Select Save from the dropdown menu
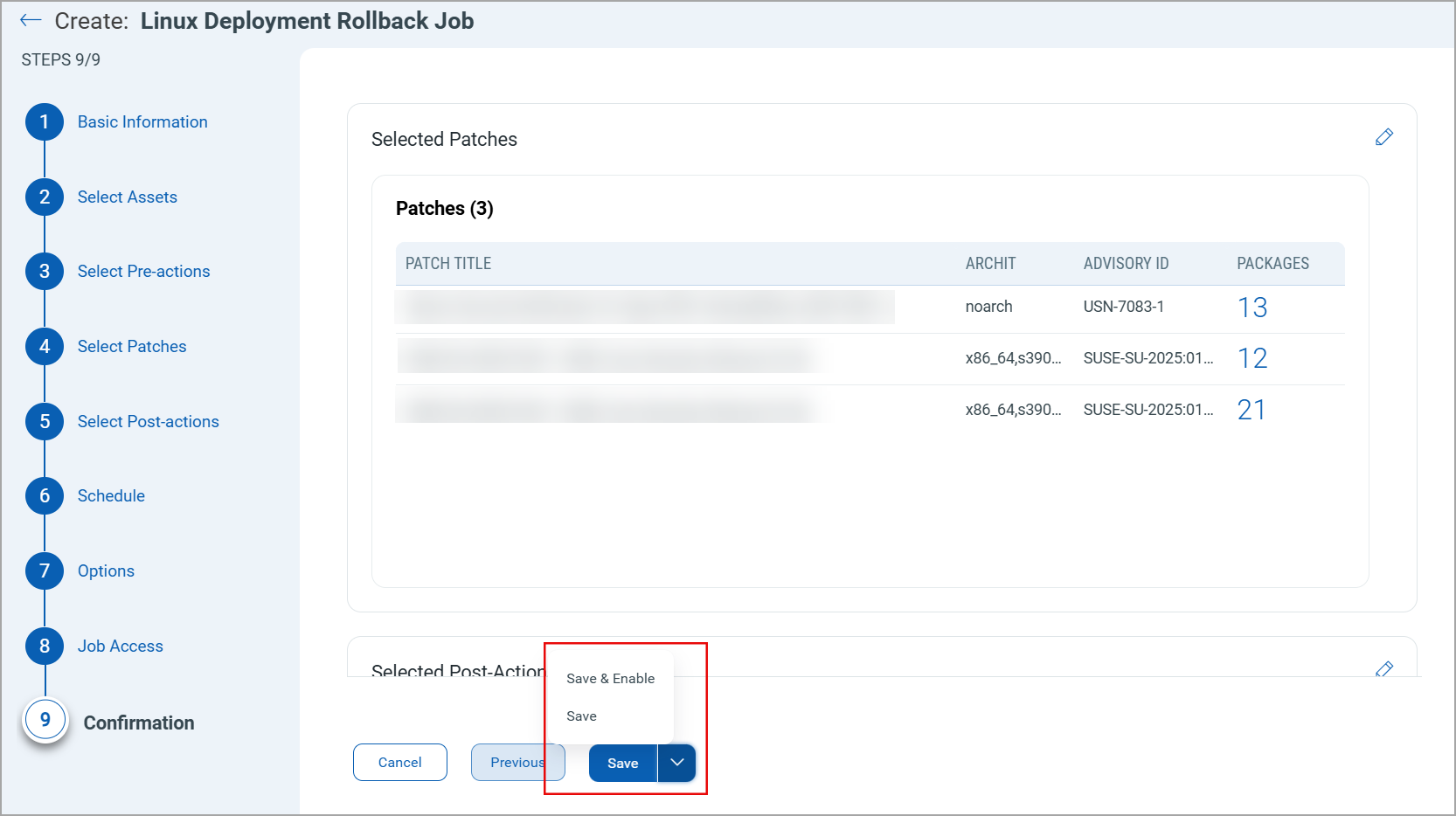Image resolution: width=1456 pixels, height=816 pixels. point(581,716)
